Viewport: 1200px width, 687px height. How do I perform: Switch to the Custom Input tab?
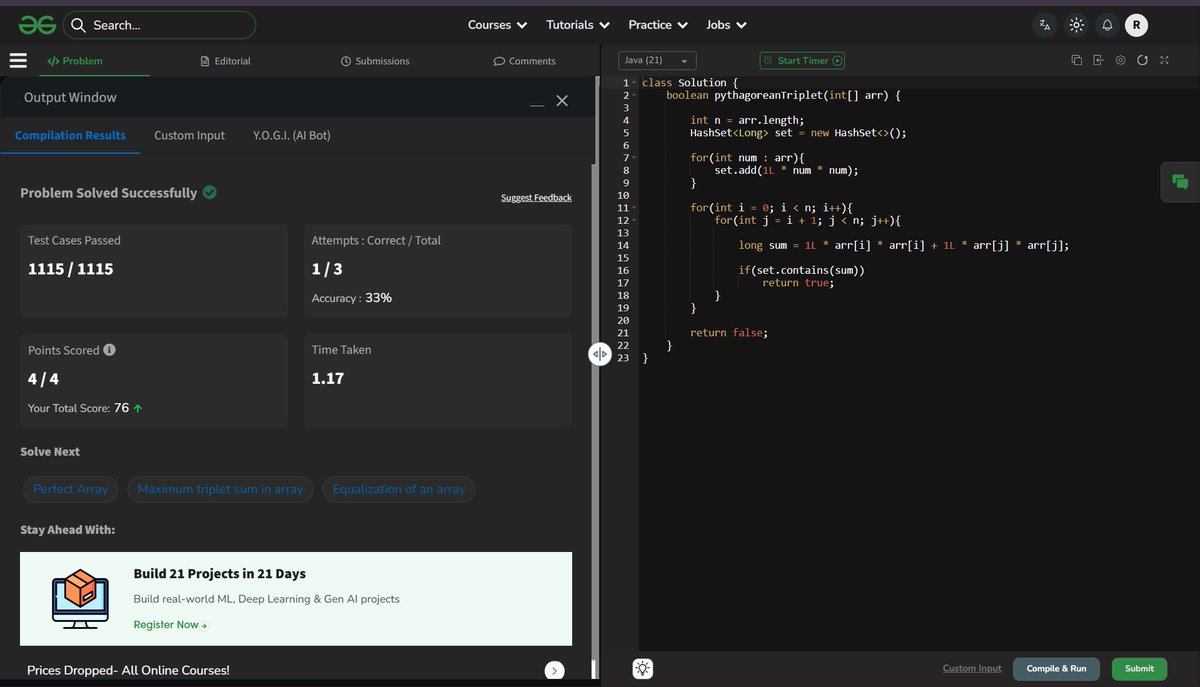click(189, 135)
